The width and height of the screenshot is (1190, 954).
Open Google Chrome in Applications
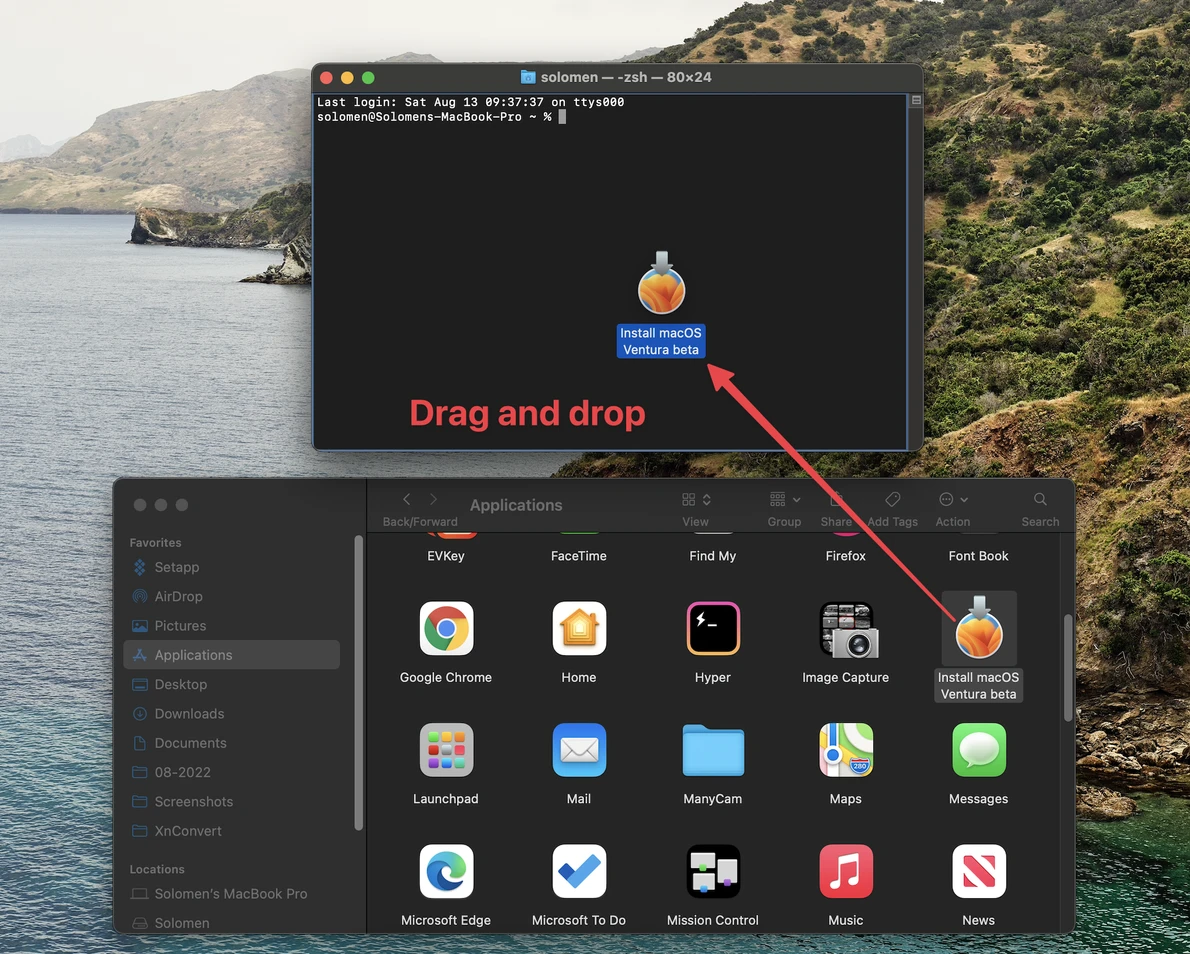(446, 628)
